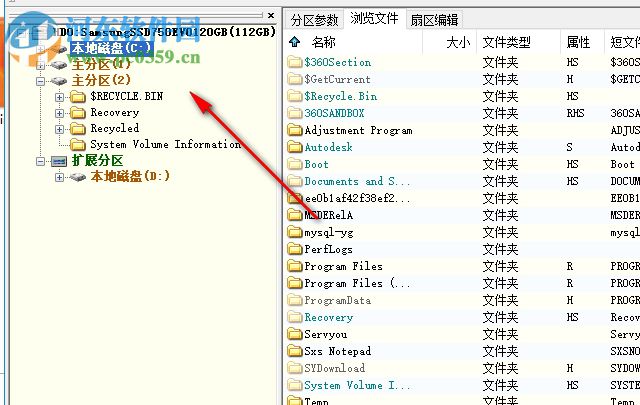
Task: Sort by the 文件类型 column header
Action: pyautogui.click(x=507, y=42)
